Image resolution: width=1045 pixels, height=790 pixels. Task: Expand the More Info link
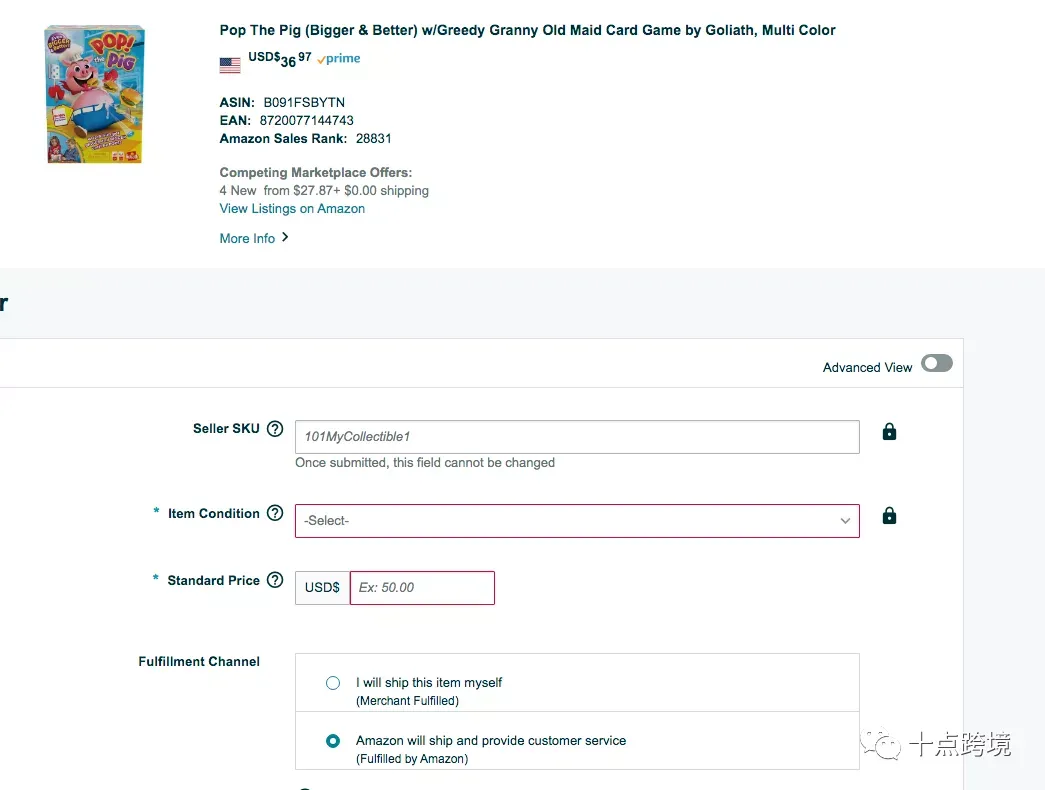(x=247, y=238)
